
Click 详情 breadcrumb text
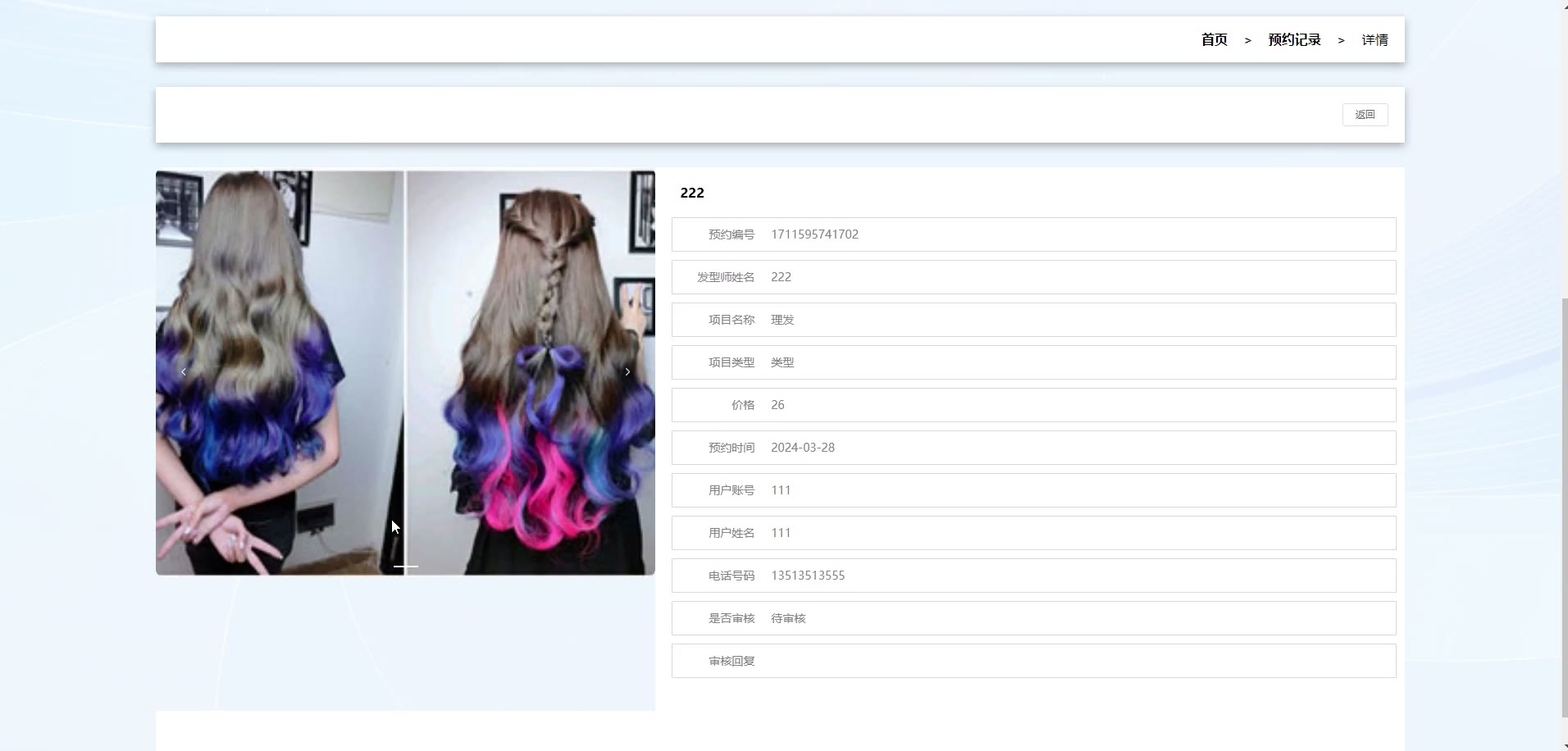pos(1374,40)
